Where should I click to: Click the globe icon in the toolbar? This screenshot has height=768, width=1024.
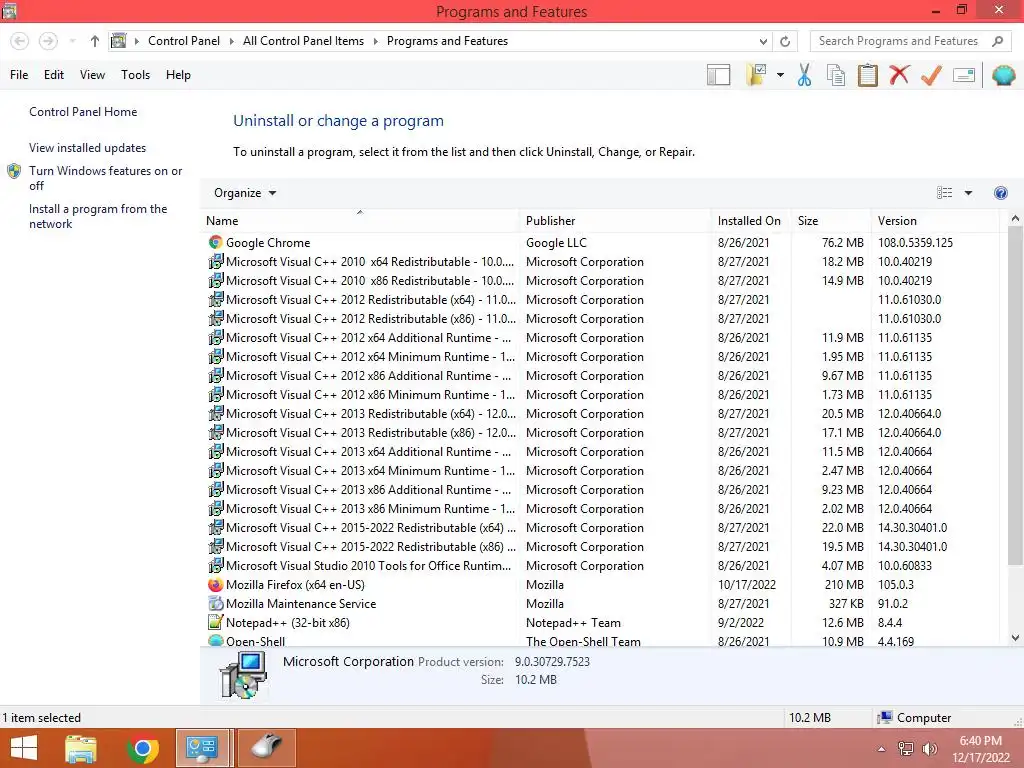[1003, 75]
